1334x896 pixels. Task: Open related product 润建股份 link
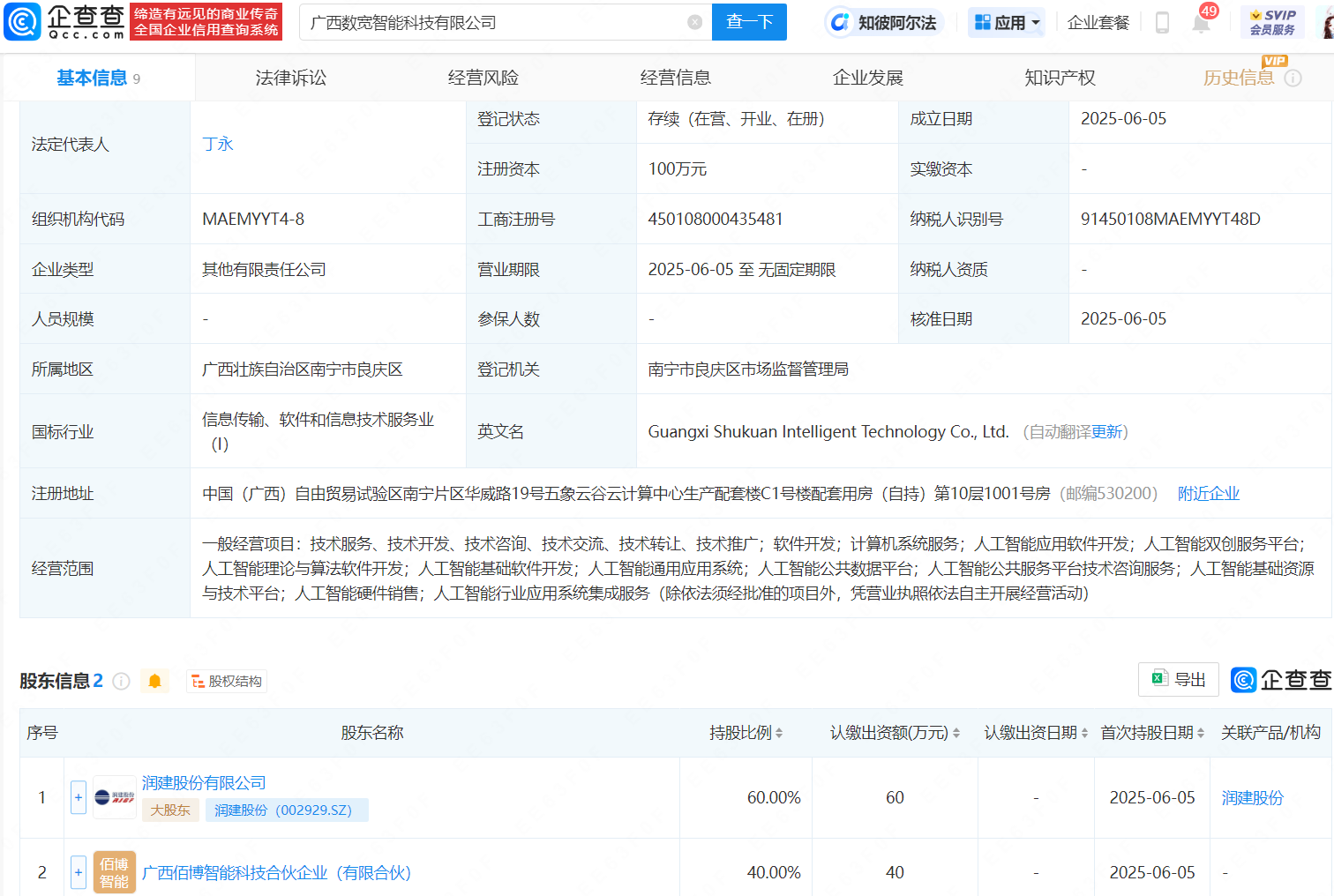point(1253,798)
